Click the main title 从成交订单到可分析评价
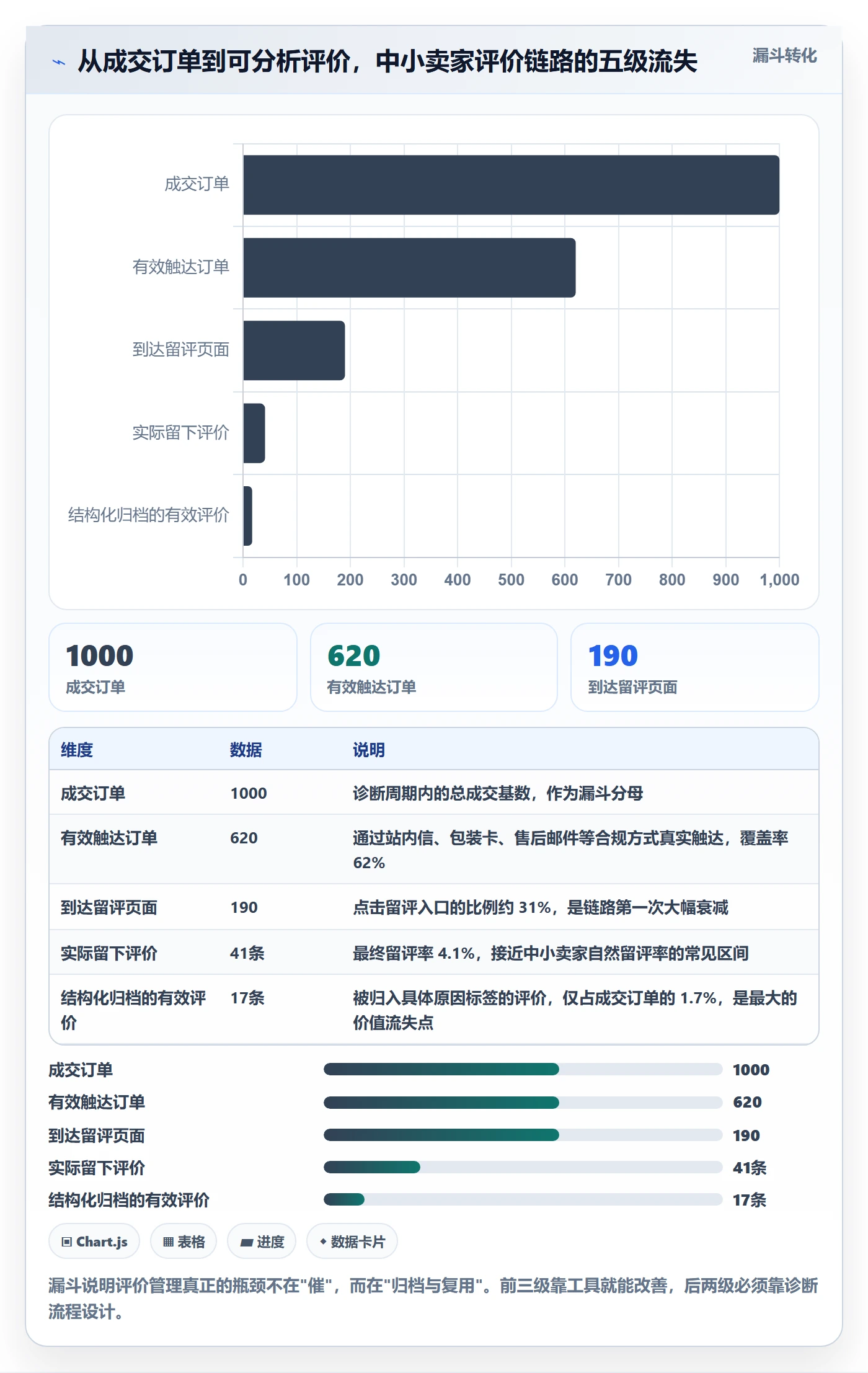This screenshot has height=1373, width=868. pos(387,61)
